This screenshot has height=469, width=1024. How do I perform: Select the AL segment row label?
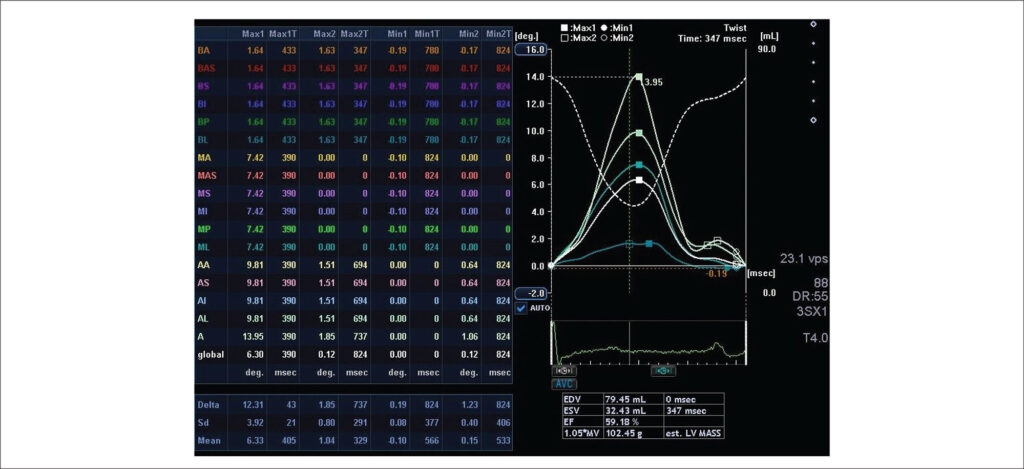tap(203, 319)
